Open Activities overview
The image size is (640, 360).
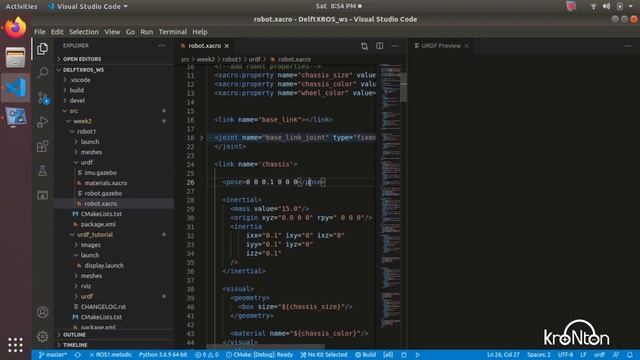pos(21,6)
